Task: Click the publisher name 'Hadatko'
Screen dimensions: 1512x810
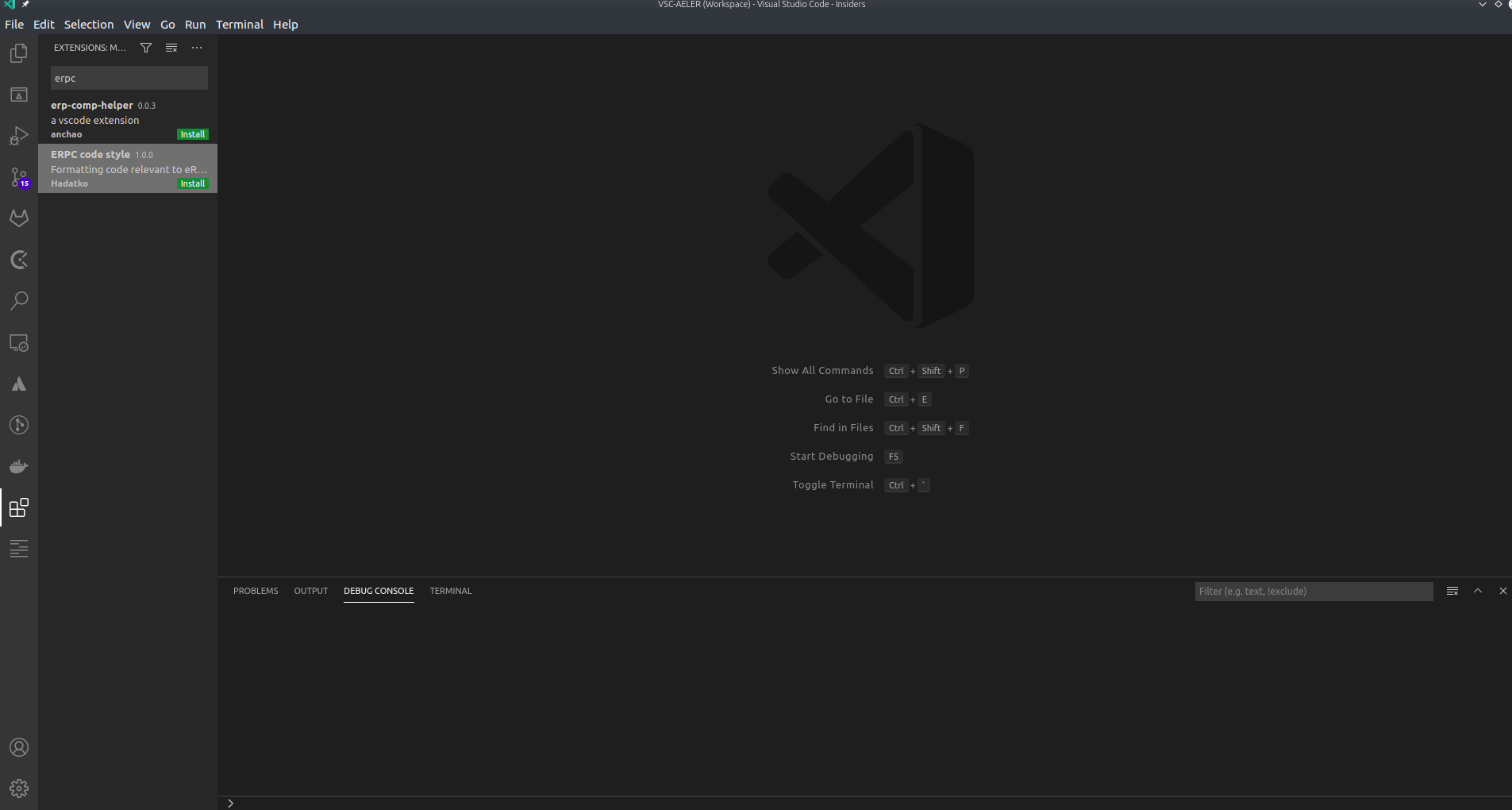Action: (x=70, y=183)
